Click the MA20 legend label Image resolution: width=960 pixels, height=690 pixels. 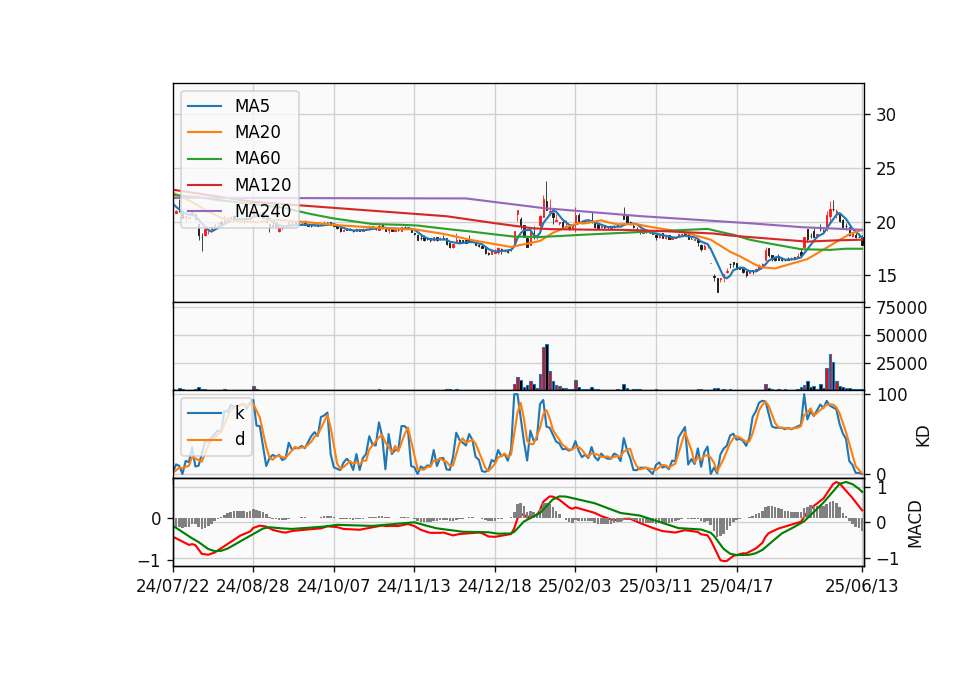pyautogui.click(x=257, y=132)
